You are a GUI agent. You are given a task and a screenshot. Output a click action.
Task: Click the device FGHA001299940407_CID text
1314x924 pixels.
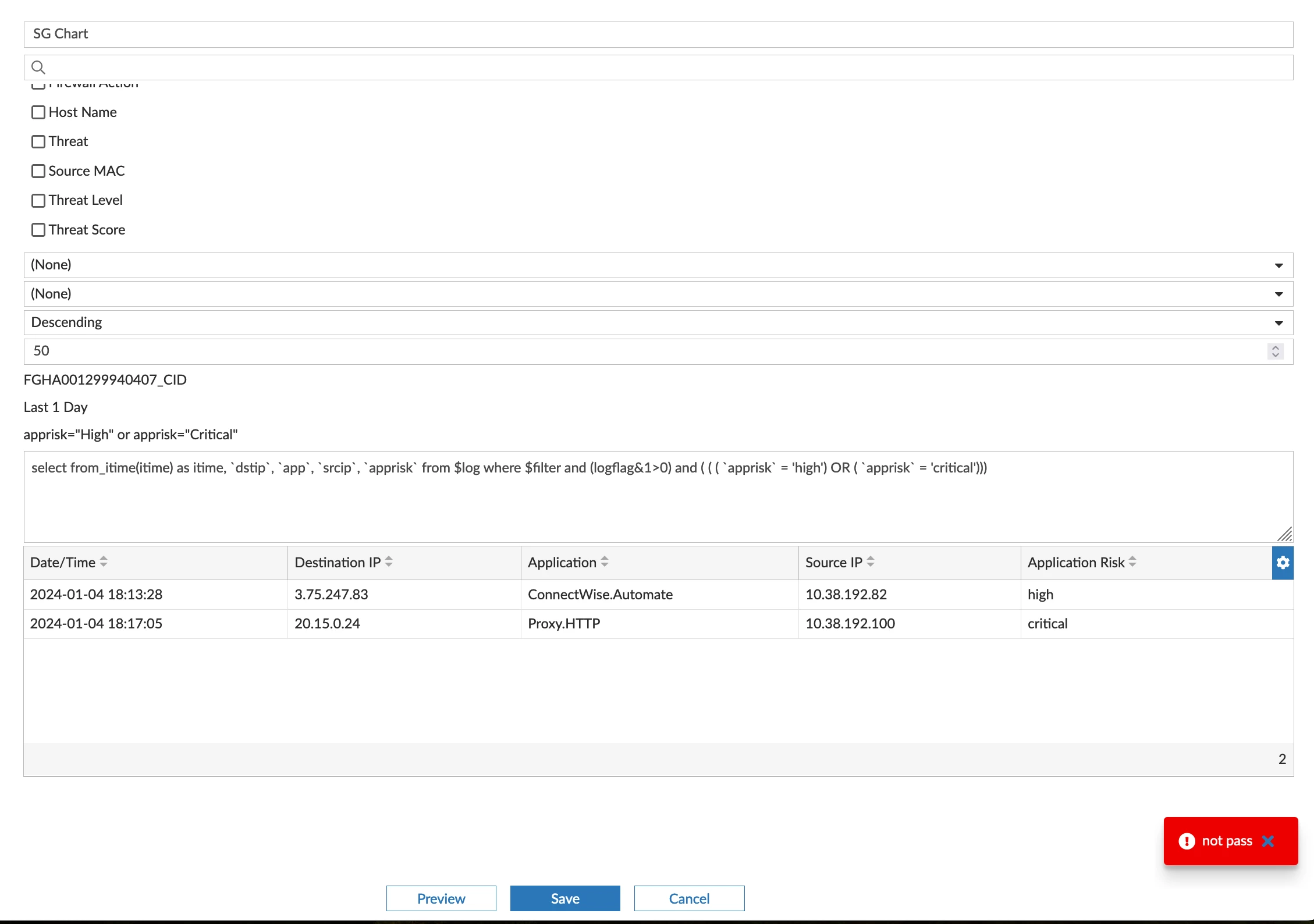coord(105,380)
